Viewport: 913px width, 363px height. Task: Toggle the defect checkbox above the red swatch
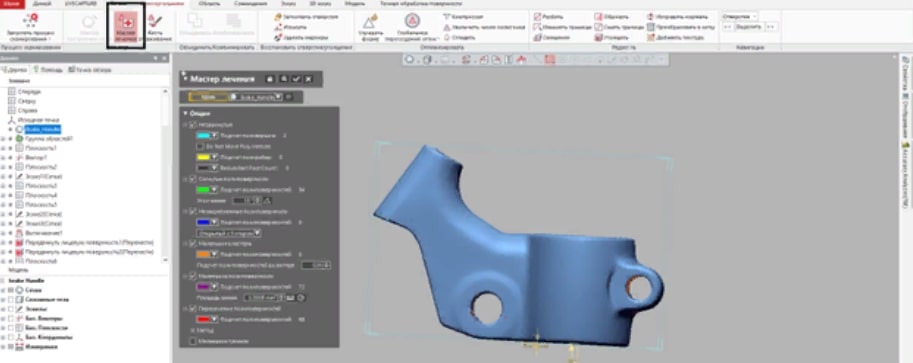[193, 308]
